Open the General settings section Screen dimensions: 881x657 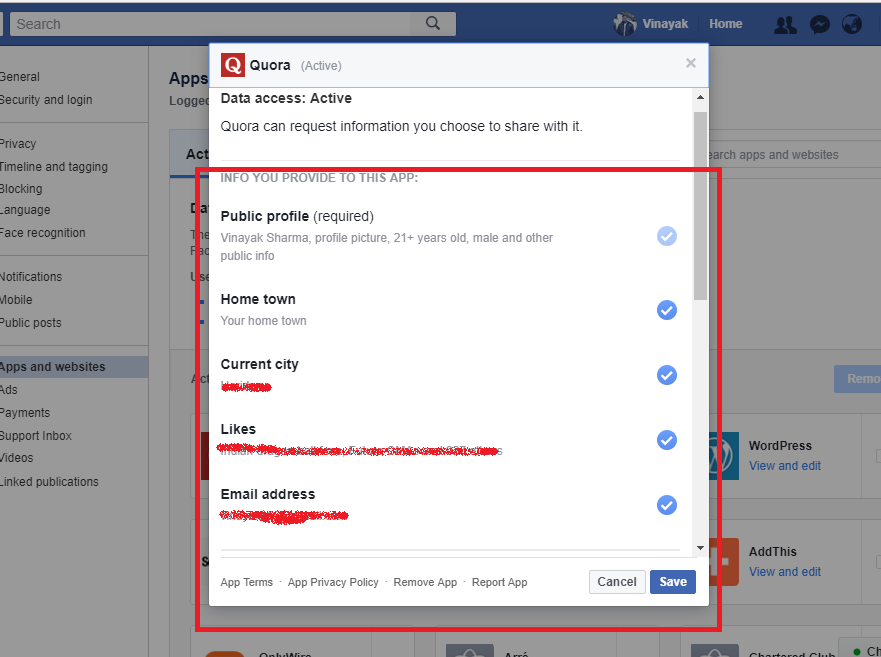[x=20, y=77]
